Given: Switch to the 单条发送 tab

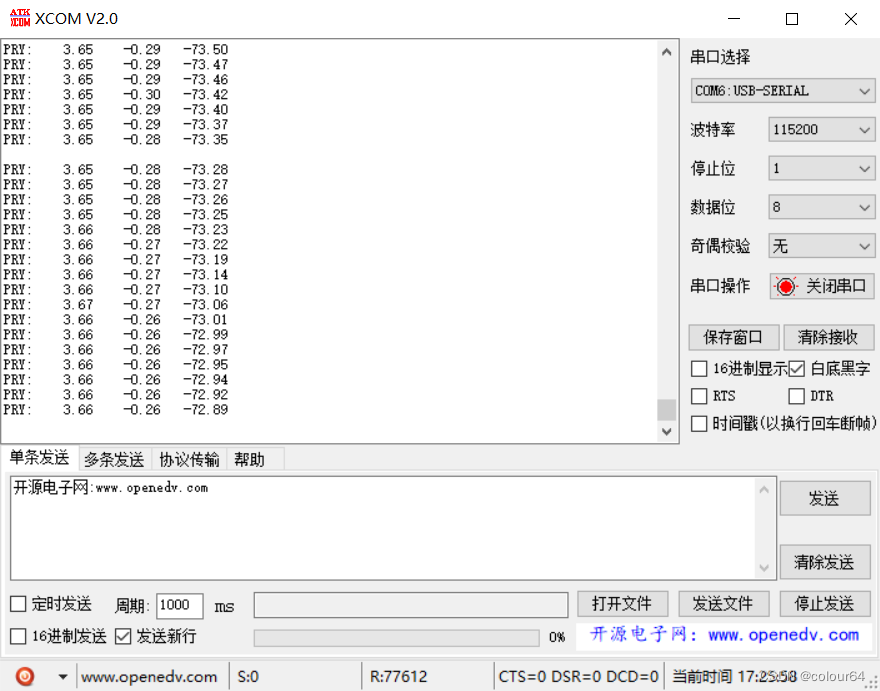Looking at the screenshot, I should click(x=39, y=457).
